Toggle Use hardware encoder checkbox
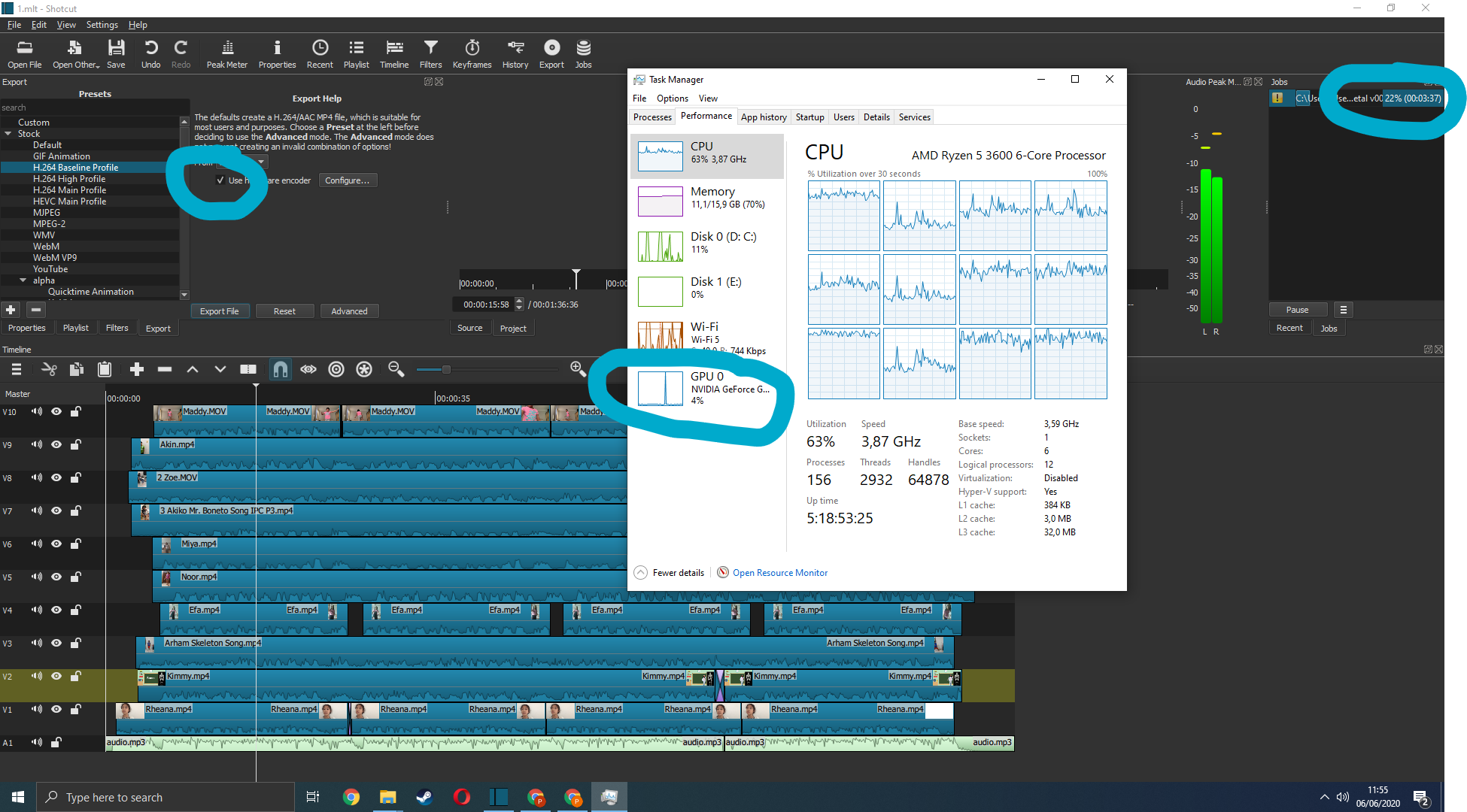Viewport: 1467px width, 812px height. click(x=220, y=180)
